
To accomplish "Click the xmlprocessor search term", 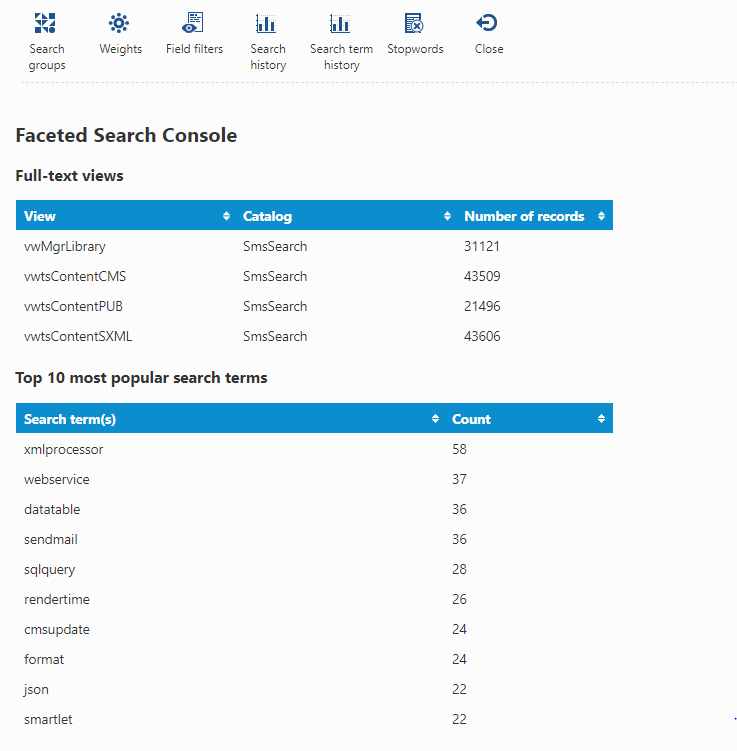I will pyautogui.click(x=64, y=450).
